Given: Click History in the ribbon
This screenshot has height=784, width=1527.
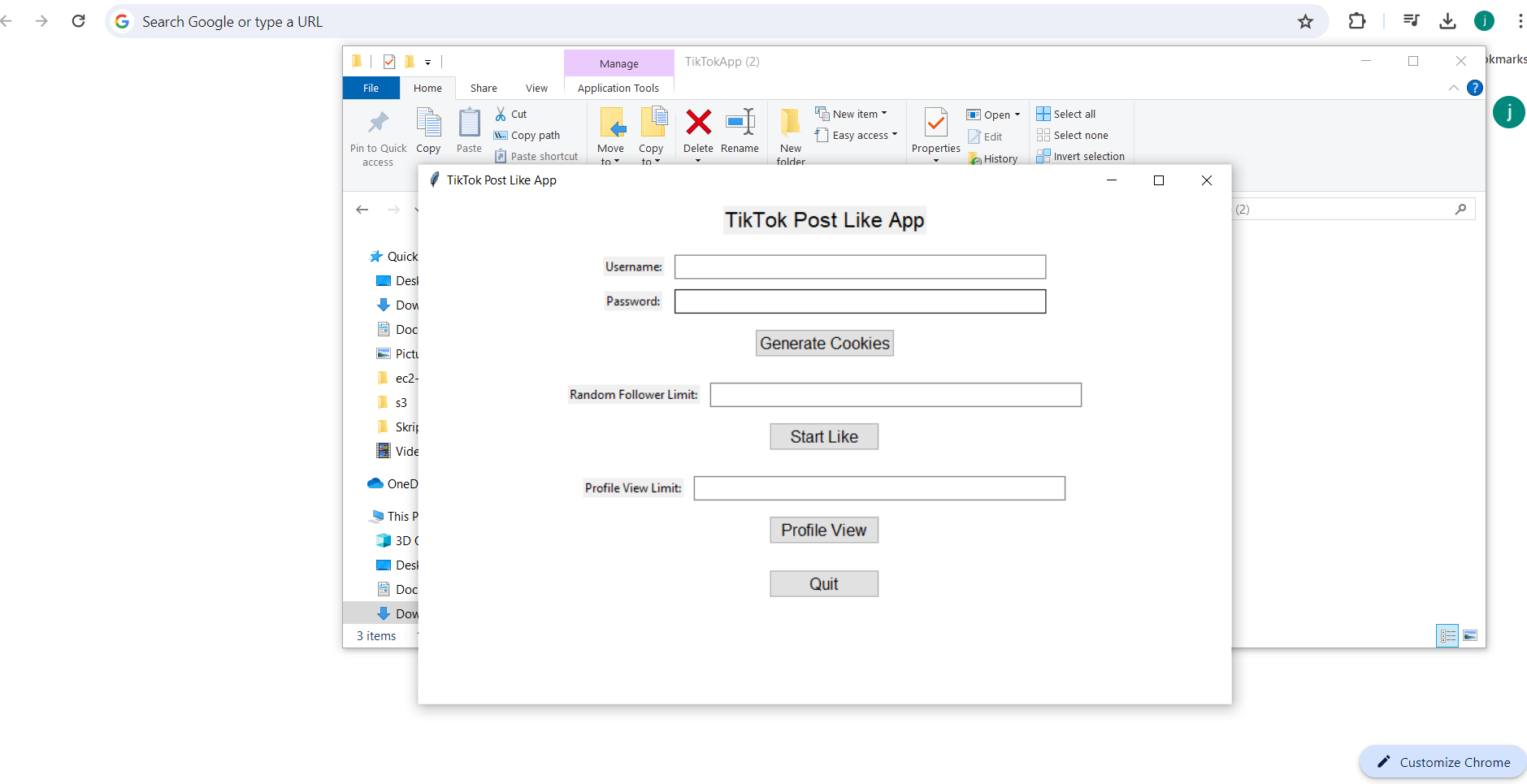Looking at the screenshot, I should click(x=992, y=158).
